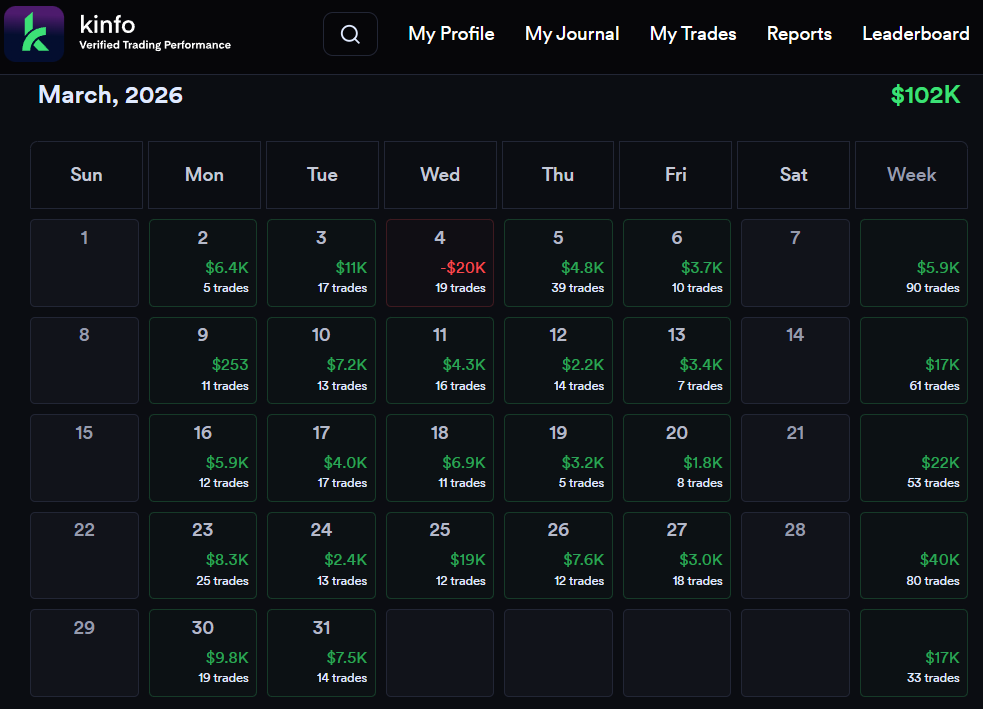983x709 pixels.
Task: Select empty Sunday March 1 cell
Action: tap(85, 263)
